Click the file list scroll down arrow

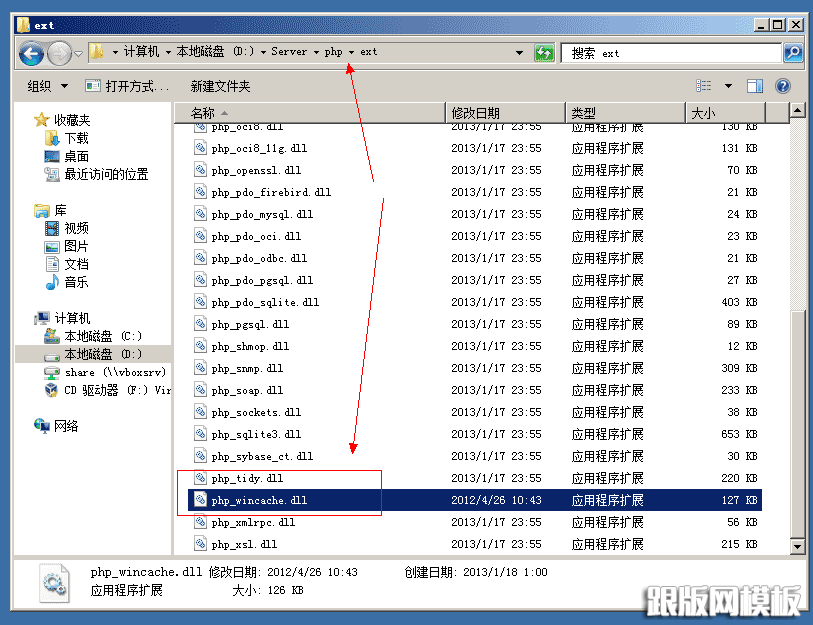point(797,546)
